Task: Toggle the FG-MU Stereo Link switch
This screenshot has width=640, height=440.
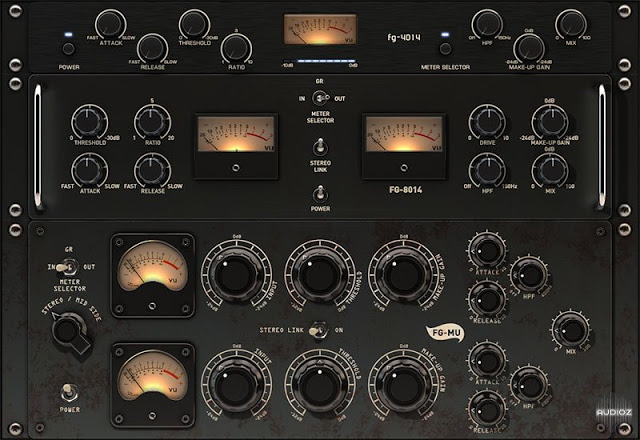Action: pos(318,330)
